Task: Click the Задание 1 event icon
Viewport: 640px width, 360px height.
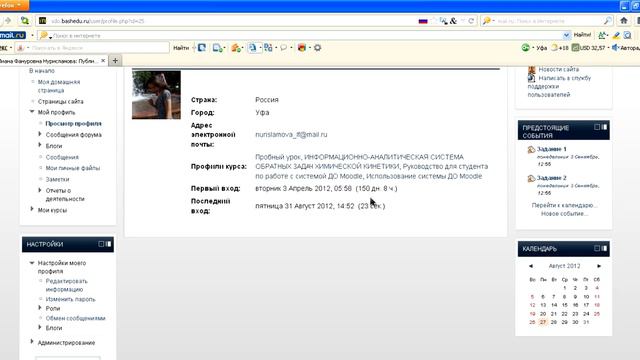Action: 531,150
